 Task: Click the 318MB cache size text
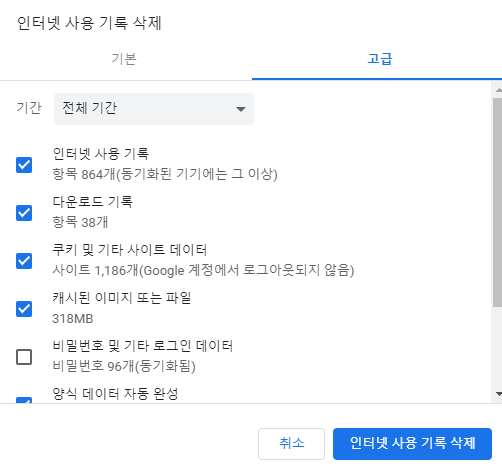[73, 319]
